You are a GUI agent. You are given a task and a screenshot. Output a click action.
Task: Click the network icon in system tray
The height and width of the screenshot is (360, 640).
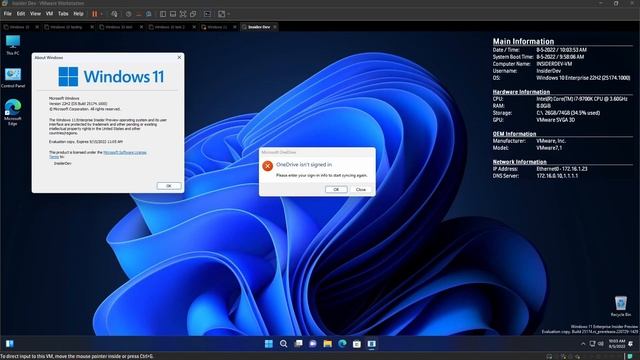tap(592, 344)
